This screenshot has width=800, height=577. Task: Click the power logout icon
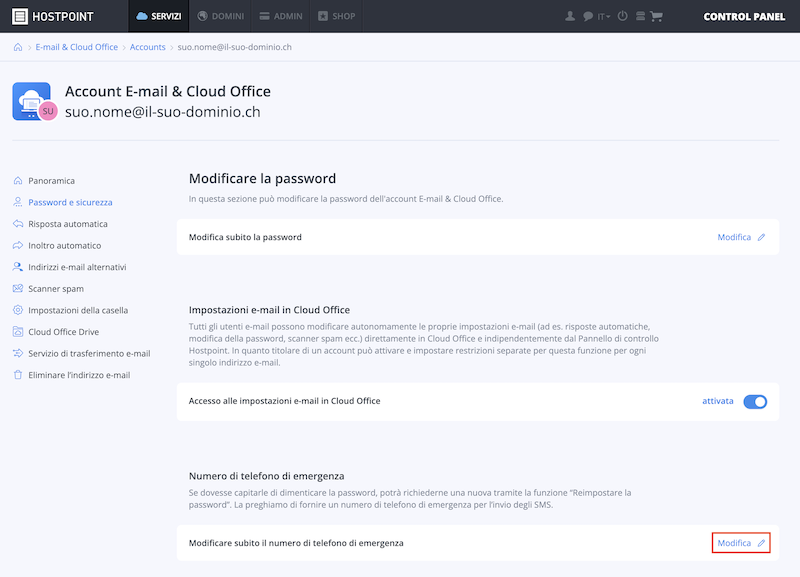[622, 16]
